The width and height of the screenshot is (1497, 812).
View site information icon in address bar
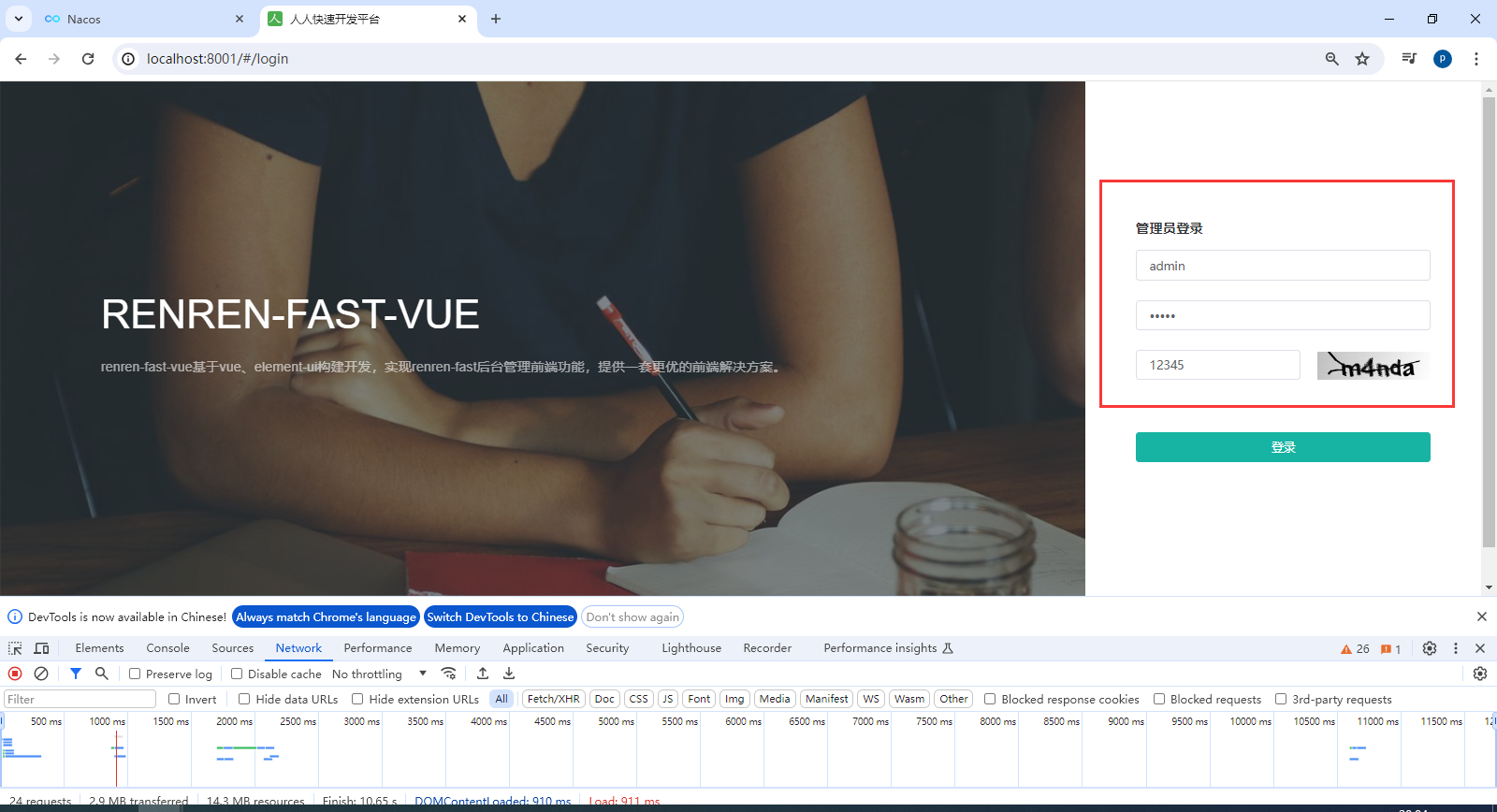128,59
